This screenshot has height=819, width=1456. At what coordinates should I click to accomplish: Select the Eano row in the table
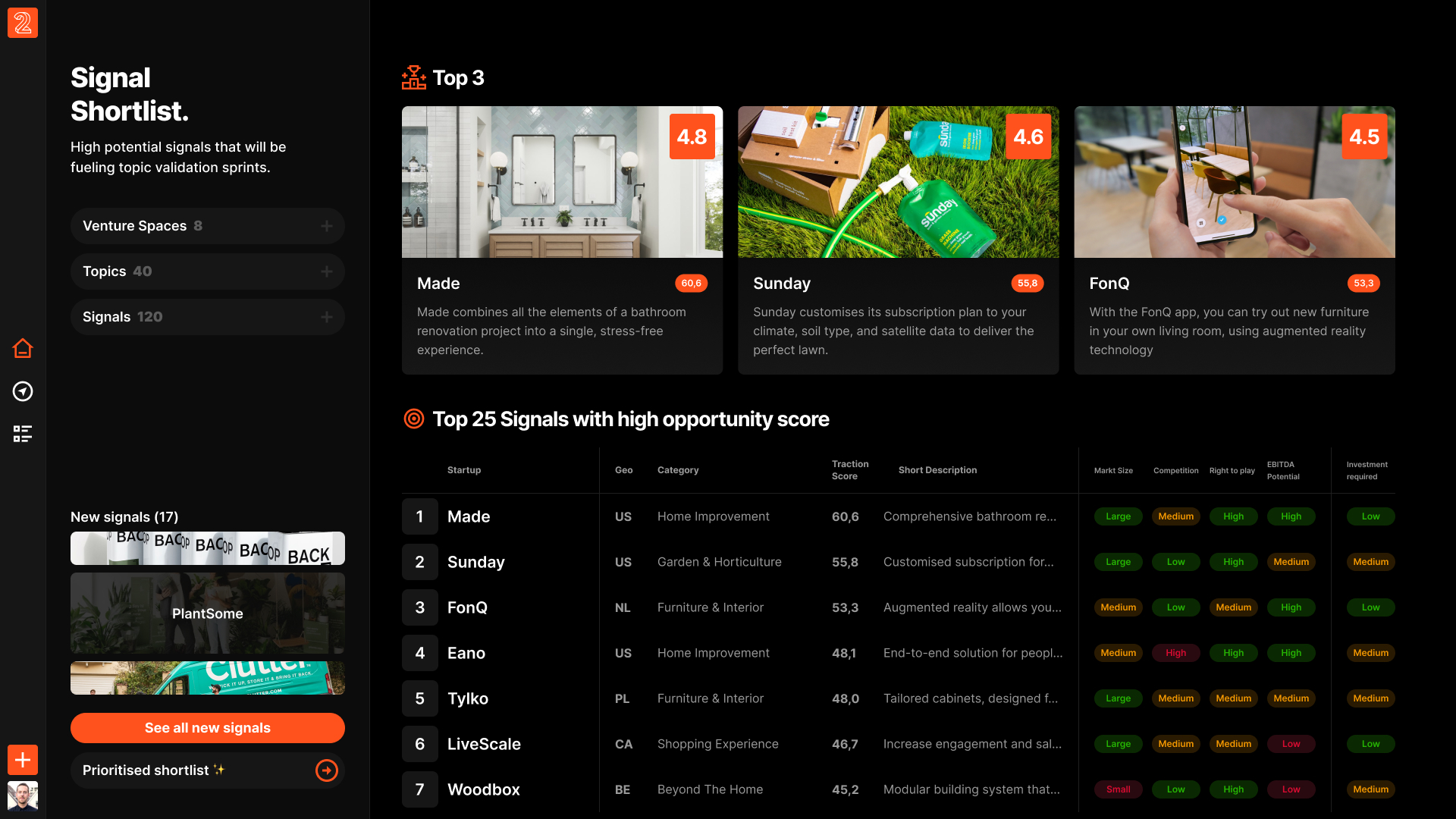(898, 653)
